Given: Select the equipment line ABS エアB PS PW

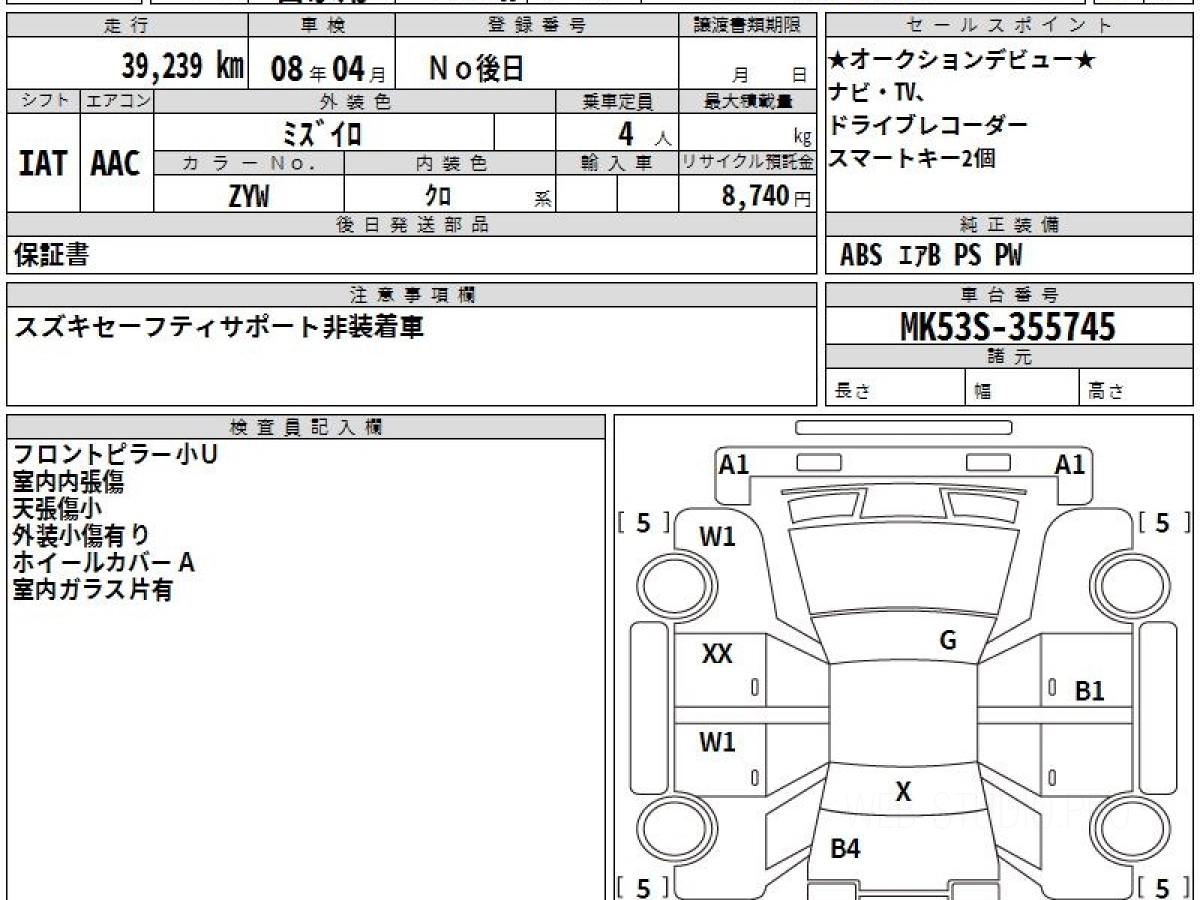Looking at the screenshot, I should tap(931, 256).
